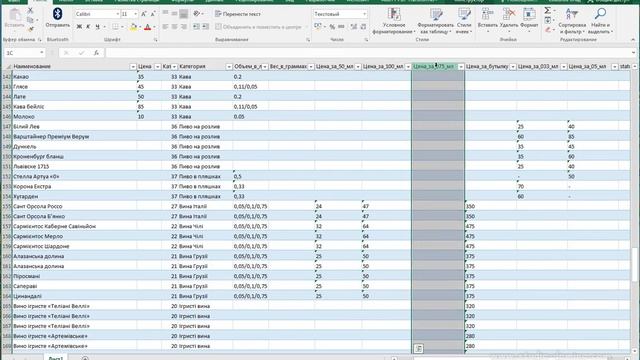Click the Quick Analysis icon below selection
Screen dimensions: 640x360
[x=418, y=348]
